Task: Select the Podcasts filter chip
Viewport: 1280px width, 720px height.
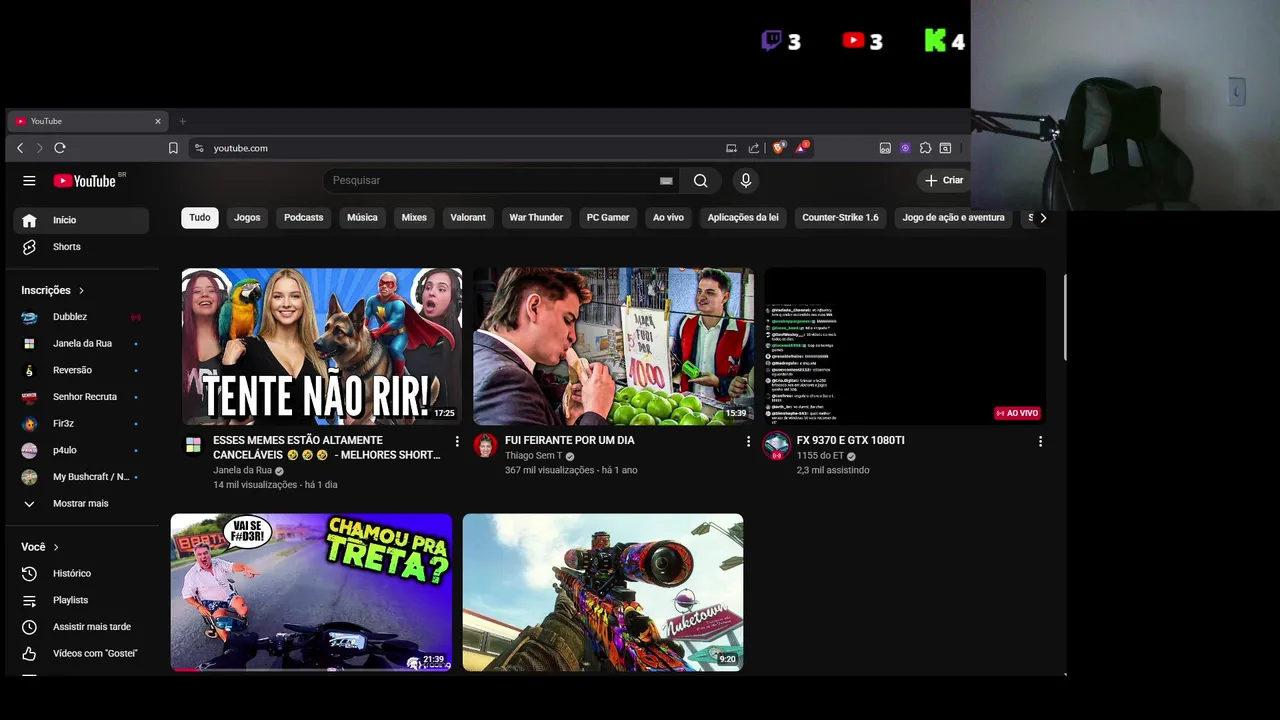Action: 303,217
